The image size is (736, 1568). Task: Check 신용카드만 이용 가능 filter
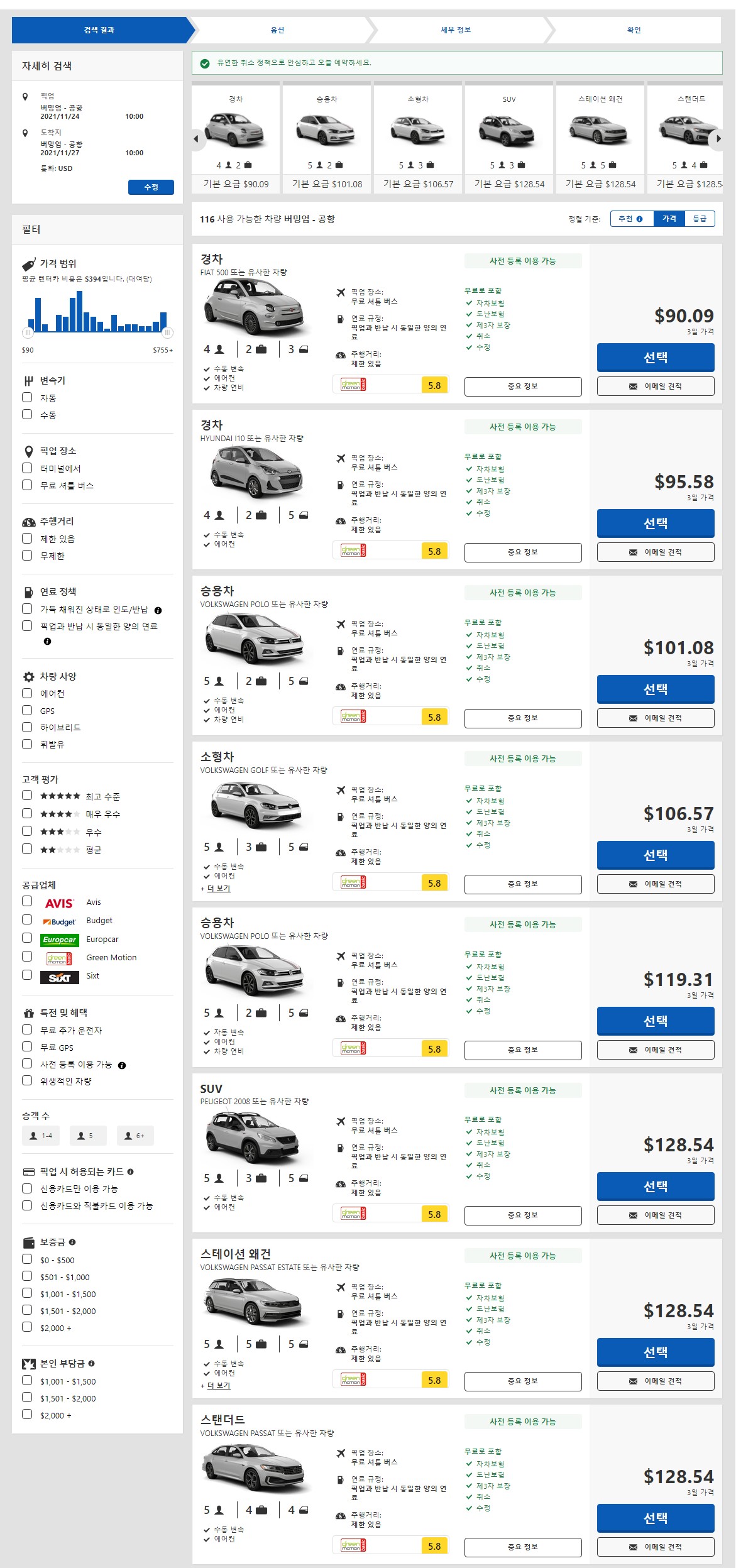pos(27,1188)
